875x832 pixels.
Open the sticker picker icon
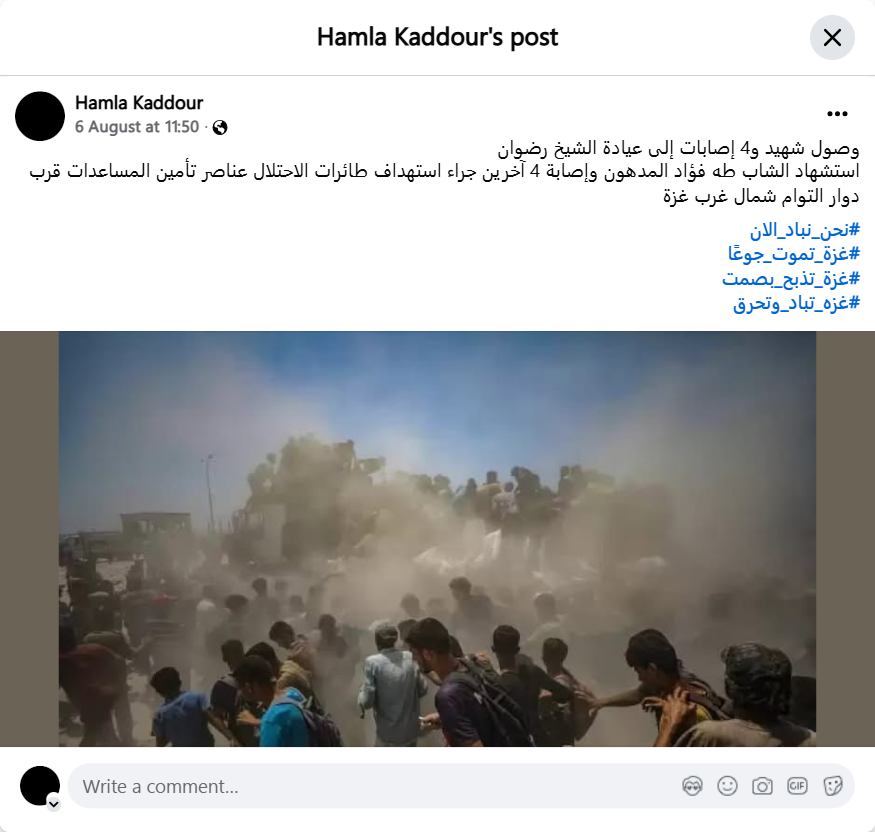coord(832,786)
